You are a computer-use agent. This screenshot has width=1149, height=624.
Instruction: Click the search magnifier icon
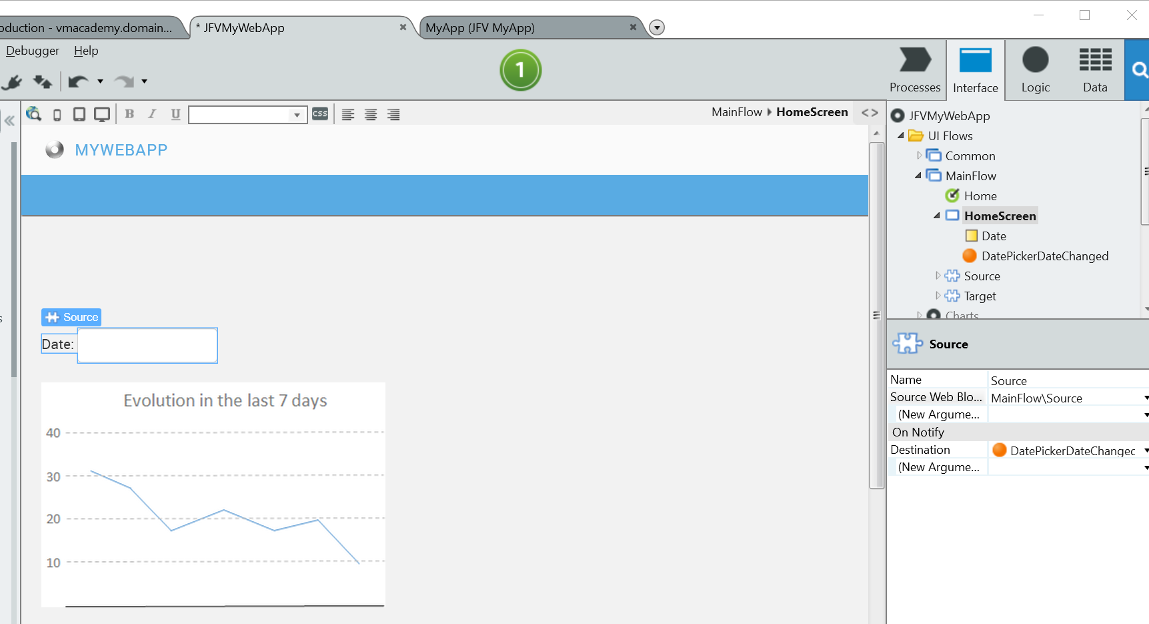1140,69
